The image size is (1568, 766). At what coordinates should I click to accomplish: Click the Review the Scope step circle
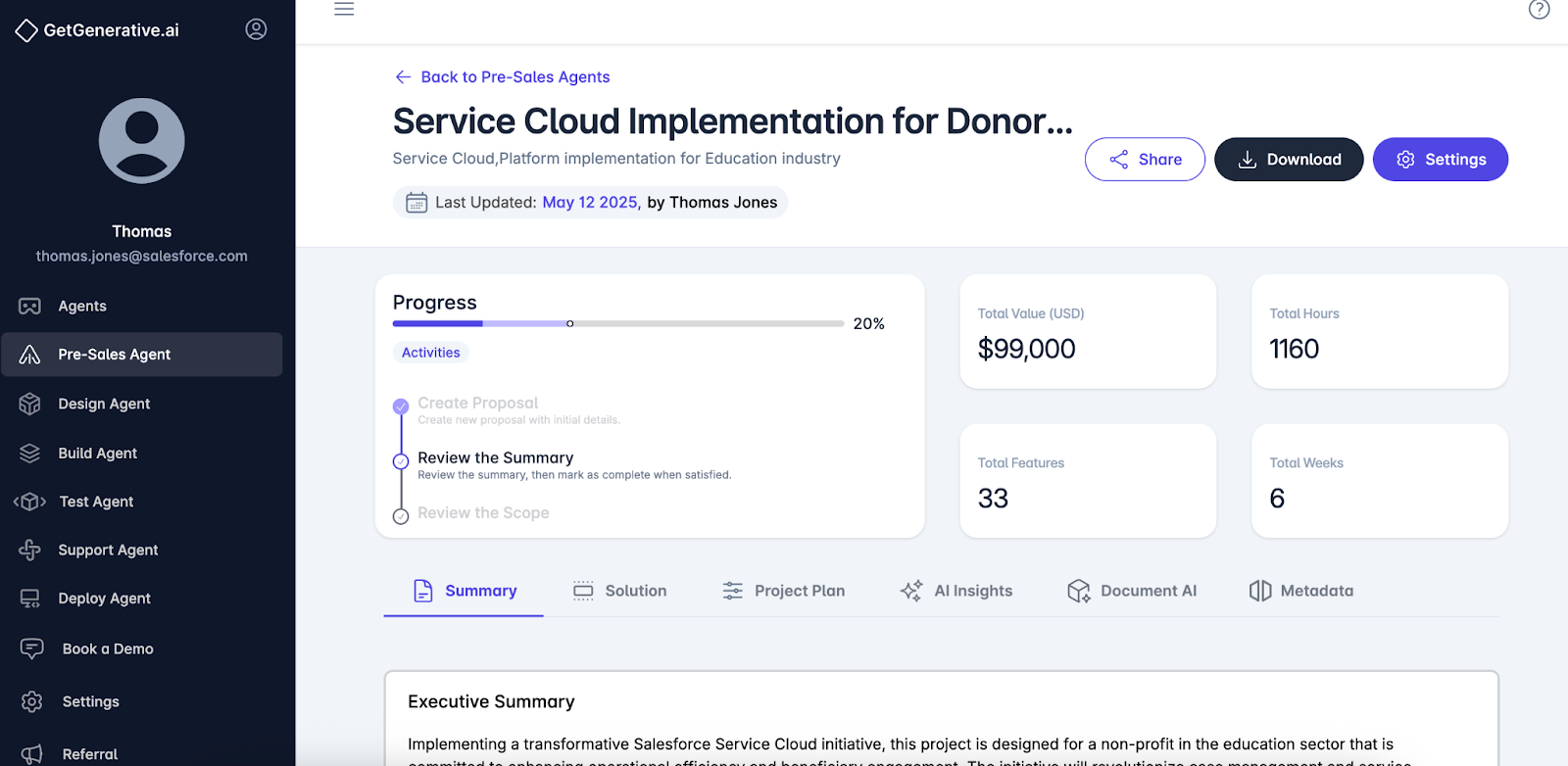coord(401,516)
